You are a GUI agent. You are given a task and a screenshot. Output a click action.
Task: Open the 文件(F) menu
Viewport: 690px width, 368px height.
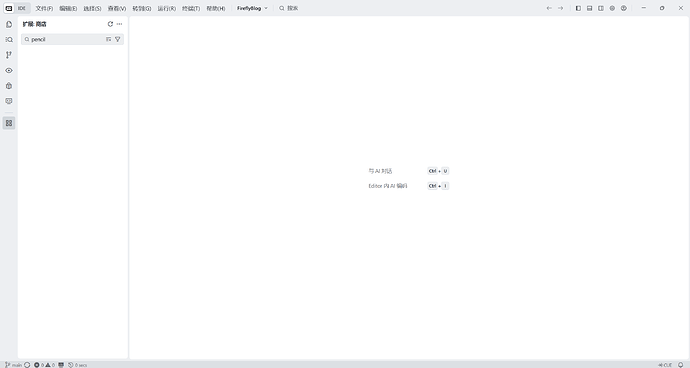pos(44,8)
